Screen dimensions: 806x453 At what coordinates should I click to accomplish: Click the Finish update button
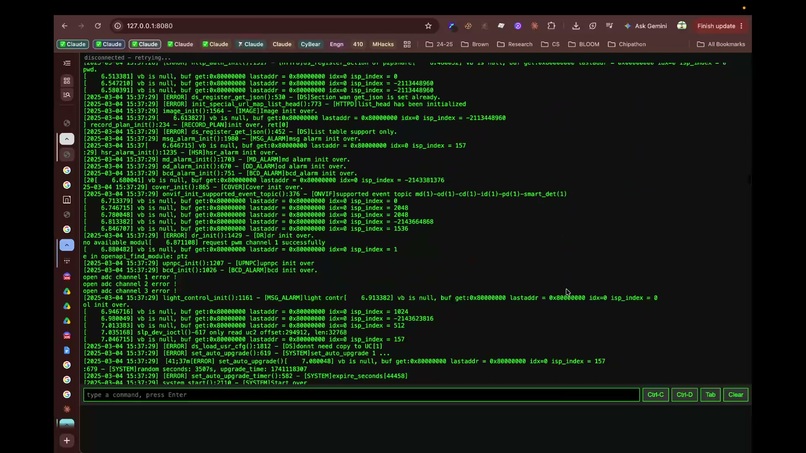[716, 26]
